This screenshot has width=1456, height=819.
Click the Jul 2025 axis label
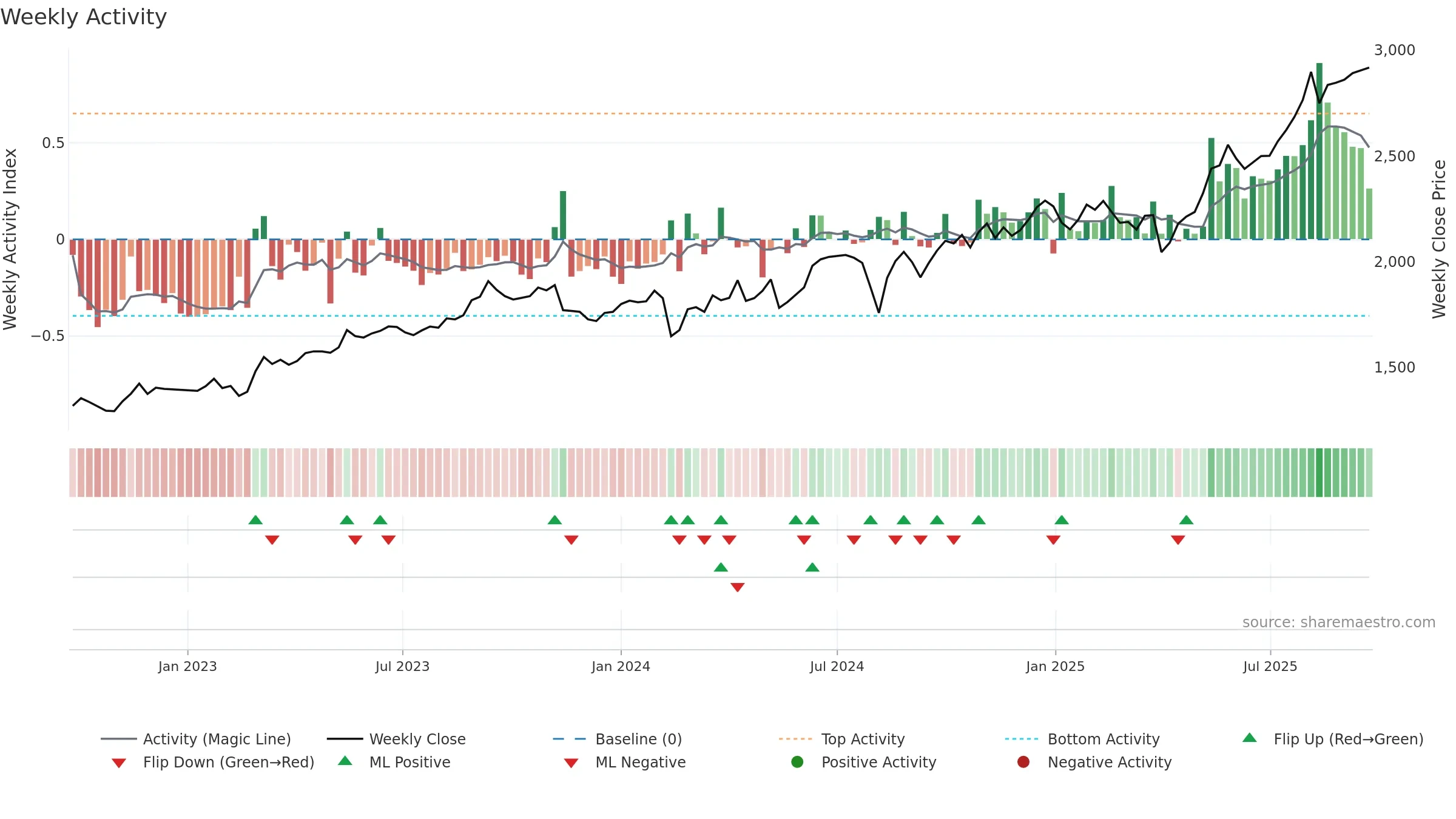(1270, 666)
